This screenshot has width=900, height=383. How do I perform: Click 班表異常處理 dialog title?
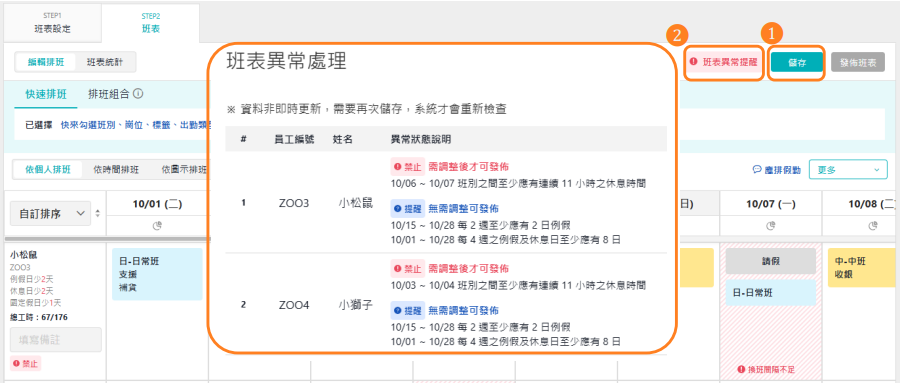(286, 61)
